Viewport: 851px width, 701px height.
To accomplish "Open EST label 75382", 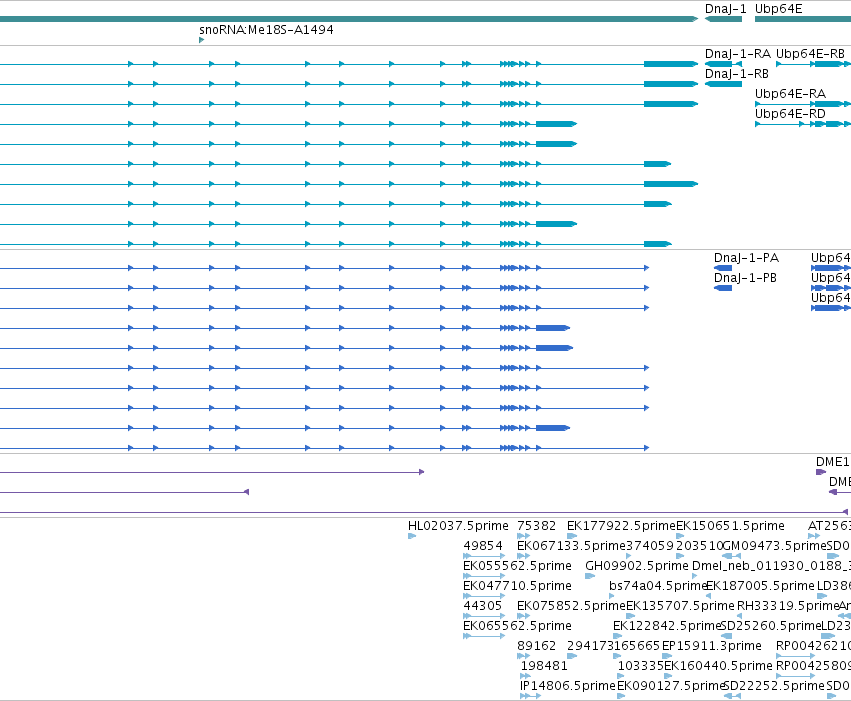I will [x=536, y=526].
